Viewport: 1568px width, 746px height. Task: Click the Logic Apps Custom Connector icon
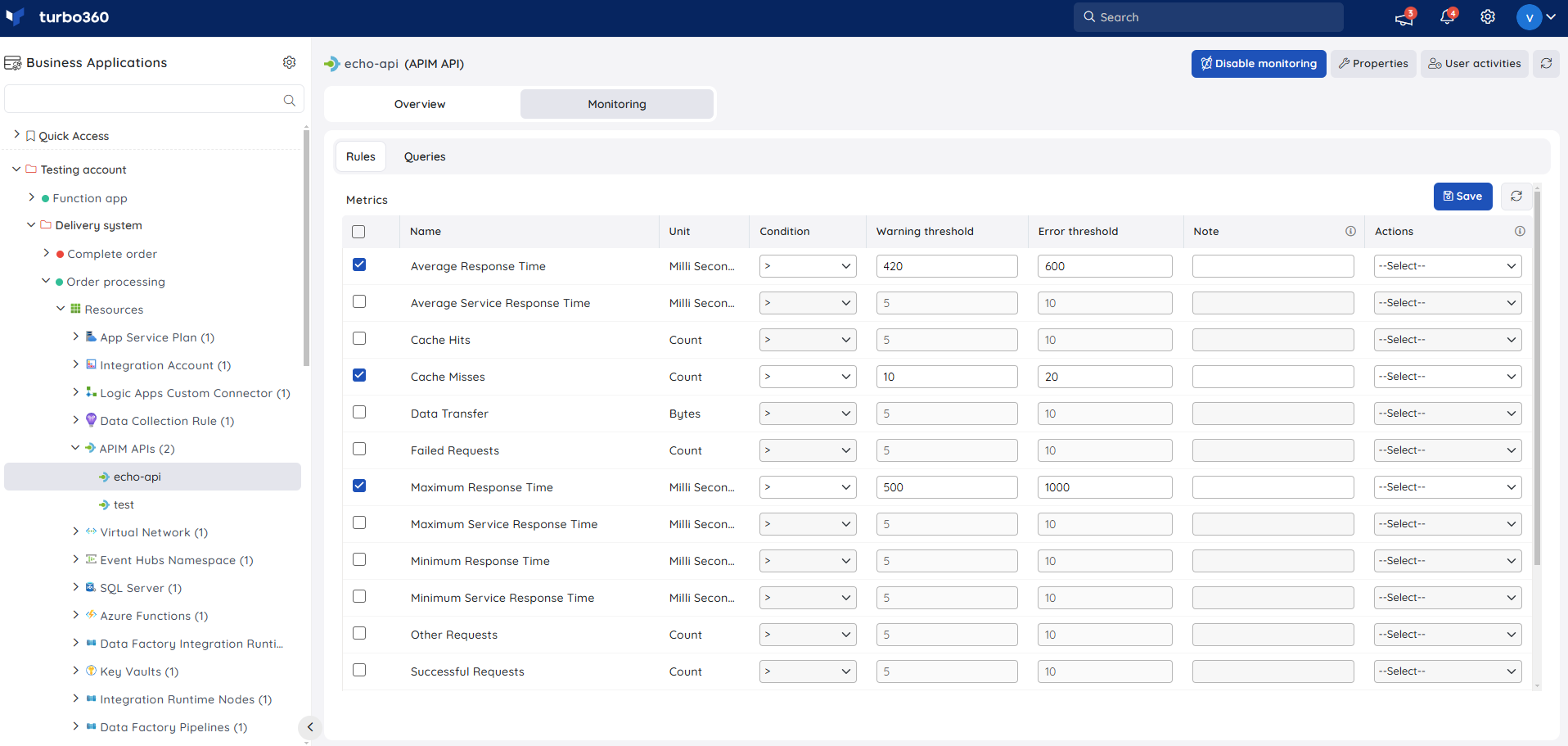91,392
